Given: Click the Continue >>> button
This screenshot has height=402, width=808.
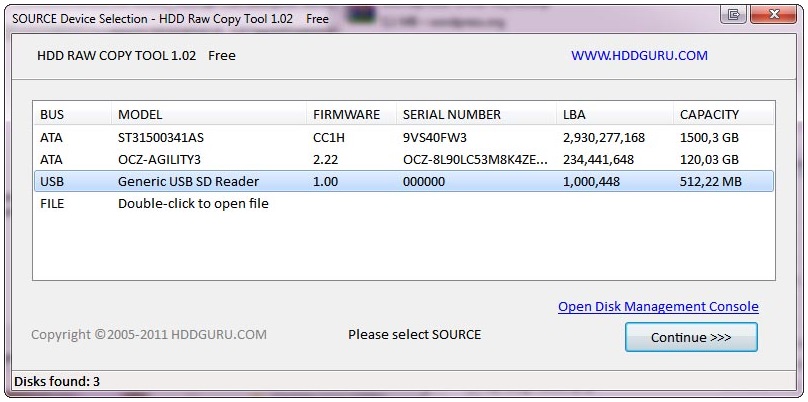Looking at the screenshot, I should pyautogui.click(x=691, y=338).
